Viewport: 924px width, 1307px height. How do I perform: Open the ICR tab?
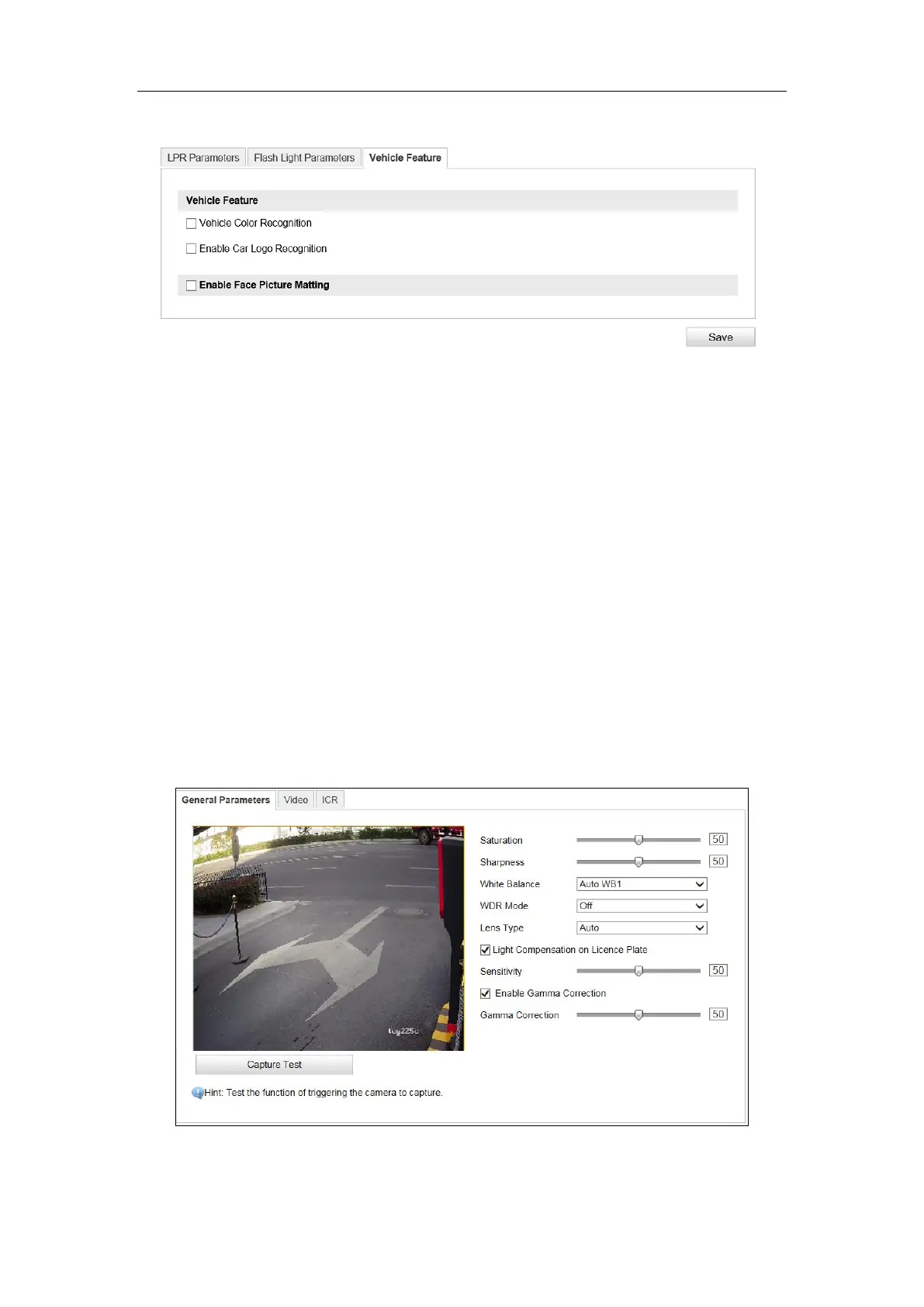click(x=330, y=800)
